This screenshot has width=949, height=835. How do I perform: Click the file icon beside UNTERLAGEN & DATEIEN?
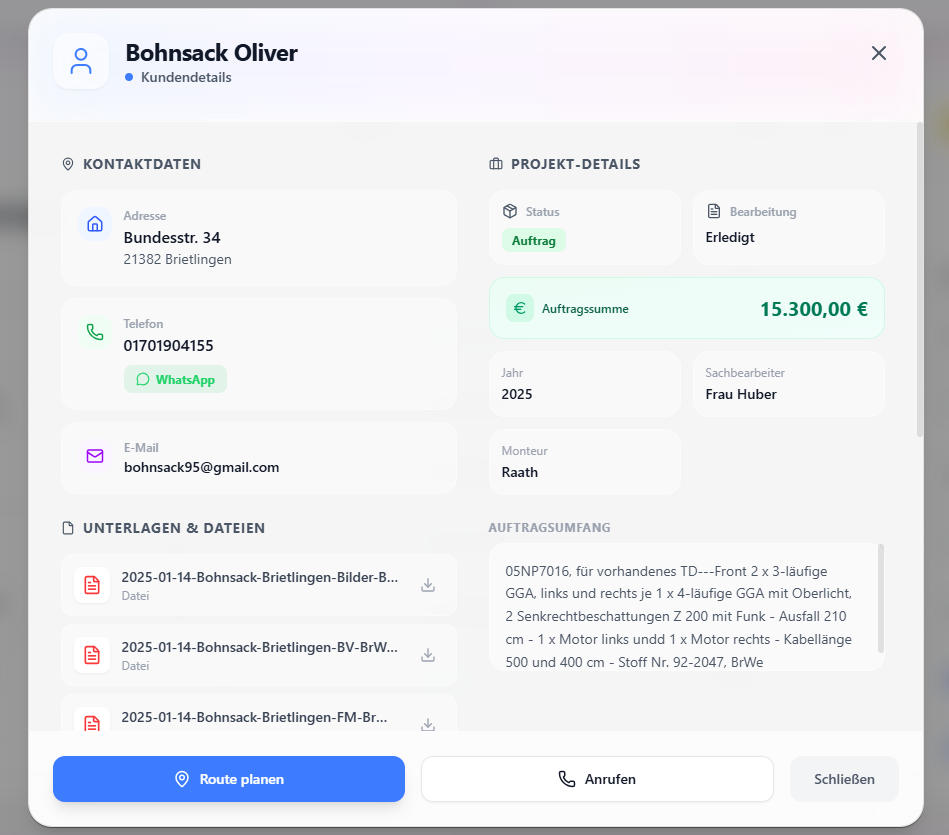click(68, 527)
